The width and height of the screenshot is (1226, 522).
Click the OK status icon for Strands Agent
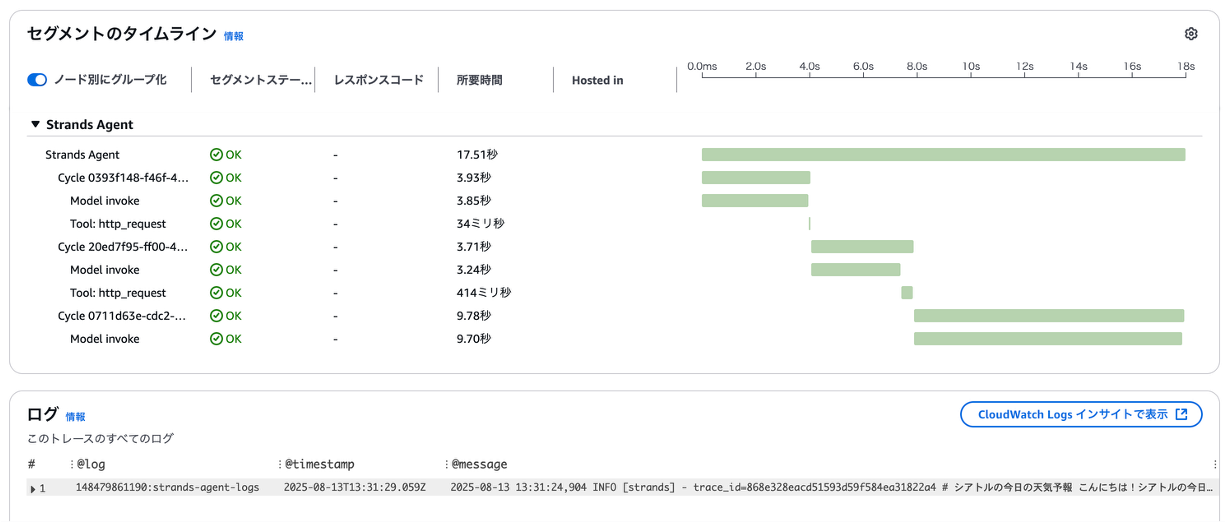click(x=216, y=155)
